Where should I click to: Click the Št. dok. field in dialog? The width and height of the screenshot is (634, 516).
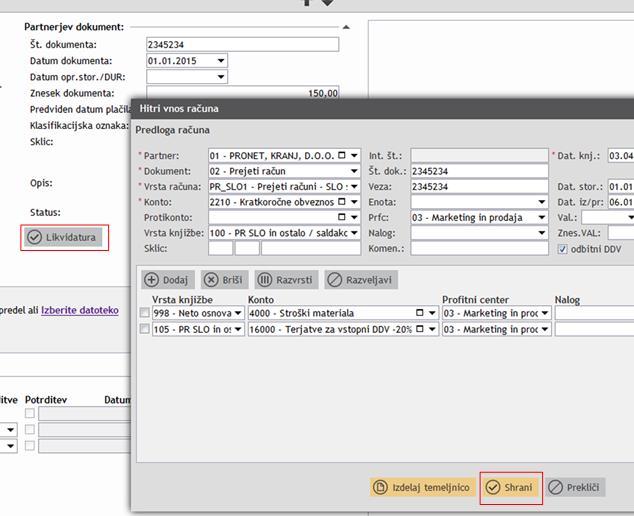tap(480, 171)
